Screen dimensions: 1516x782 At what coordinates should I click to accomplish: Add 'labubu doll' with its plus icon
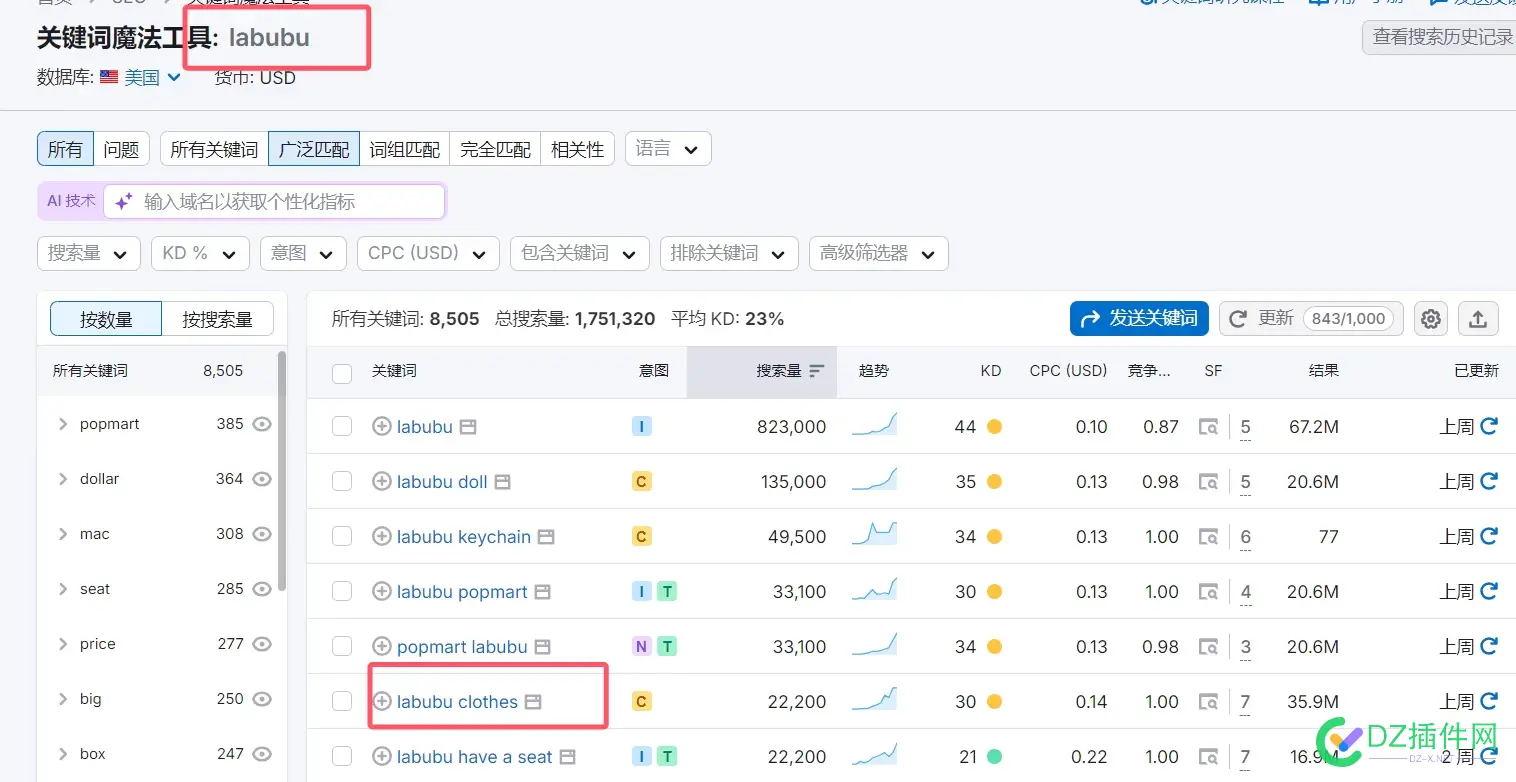click(381, 481)
